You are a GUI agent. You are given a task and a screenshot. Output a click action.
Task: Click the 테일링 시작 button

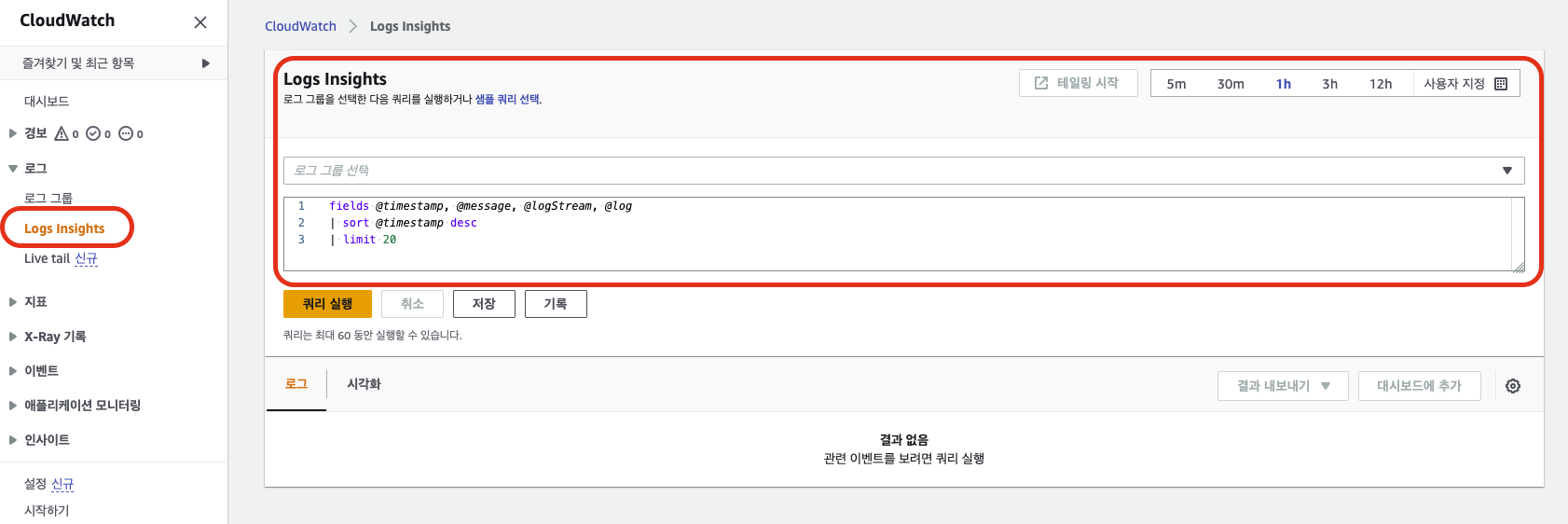[1078, 83]
